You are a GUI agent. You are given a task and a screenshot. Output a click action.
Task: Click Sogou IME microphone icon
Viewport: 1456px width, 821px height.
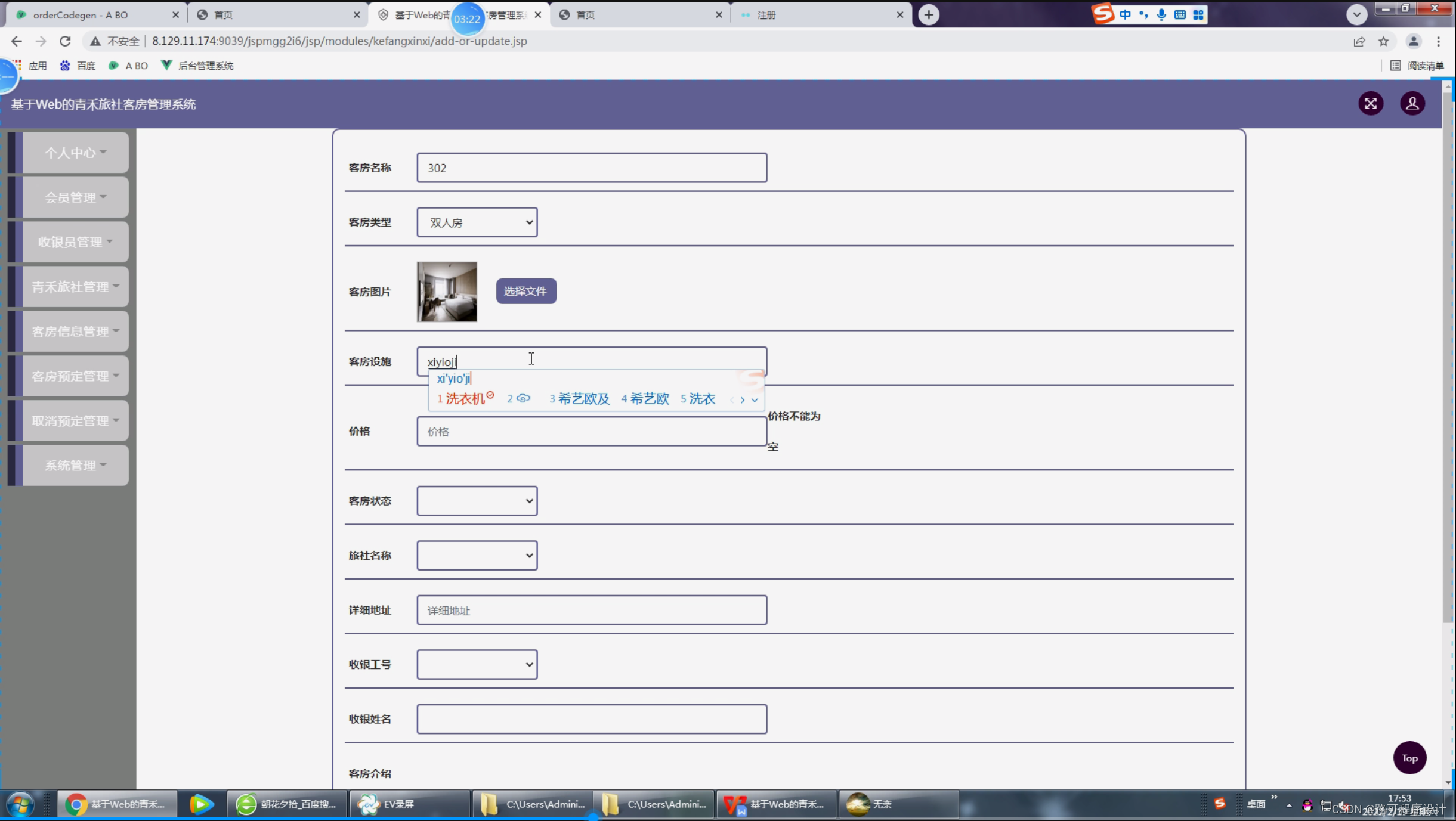pyautogui.click(x=1161, y=15)
